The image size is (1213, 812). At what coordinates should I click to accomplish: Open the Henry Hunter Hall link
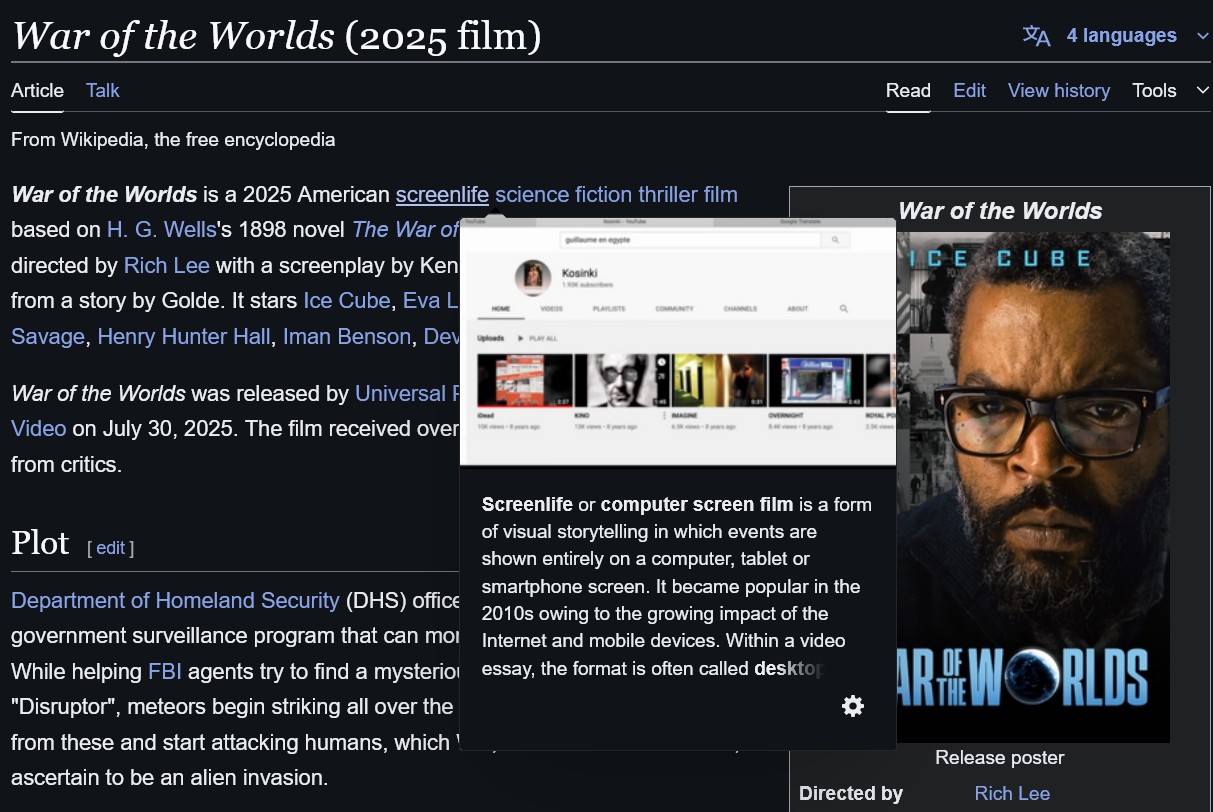pos(184,336)
